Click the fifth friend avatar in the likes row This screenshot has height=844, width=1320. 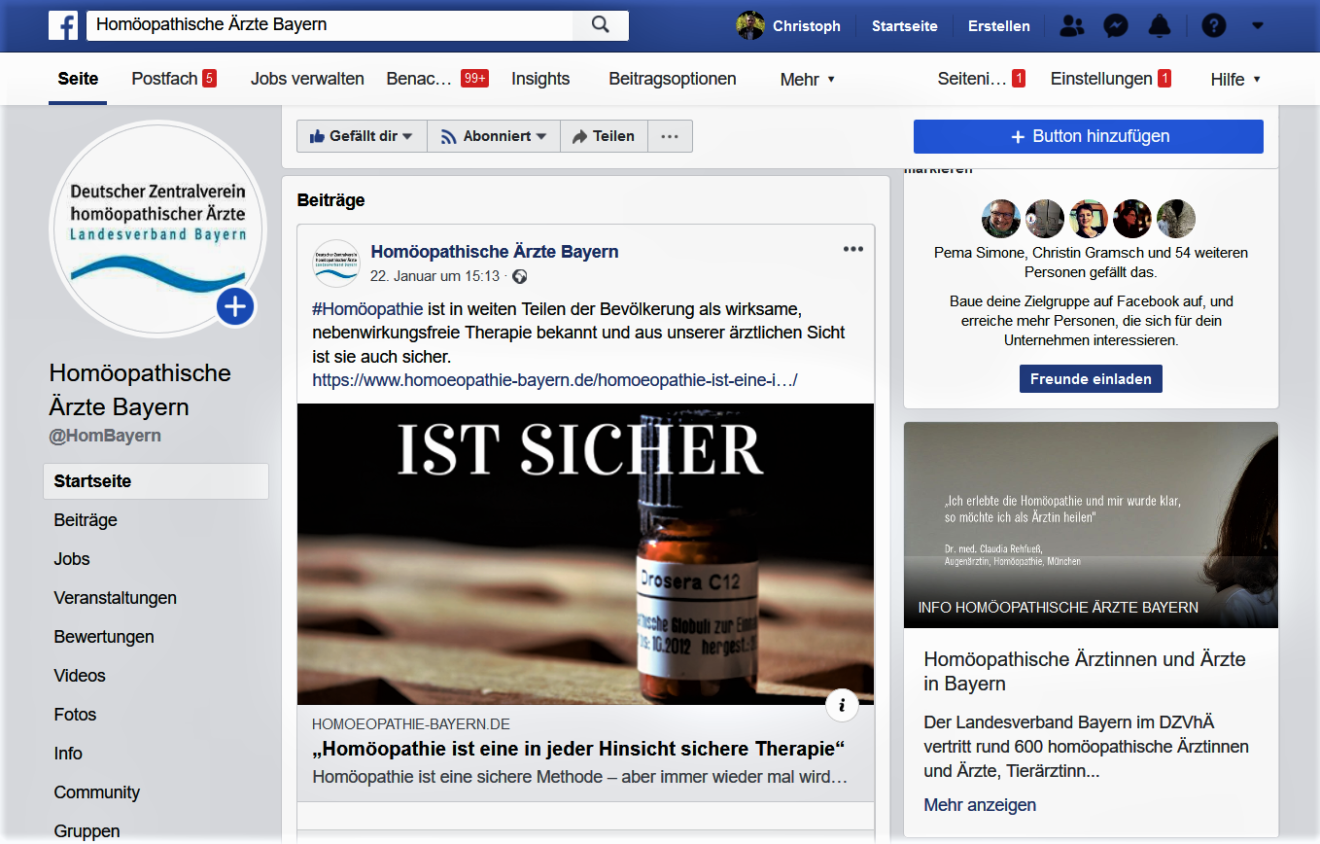point(1176,218)
